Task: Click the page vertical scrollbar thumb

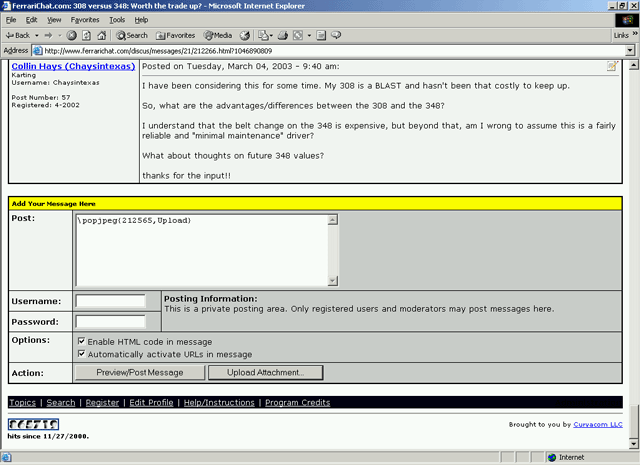Action: click(x=633, y=422)
